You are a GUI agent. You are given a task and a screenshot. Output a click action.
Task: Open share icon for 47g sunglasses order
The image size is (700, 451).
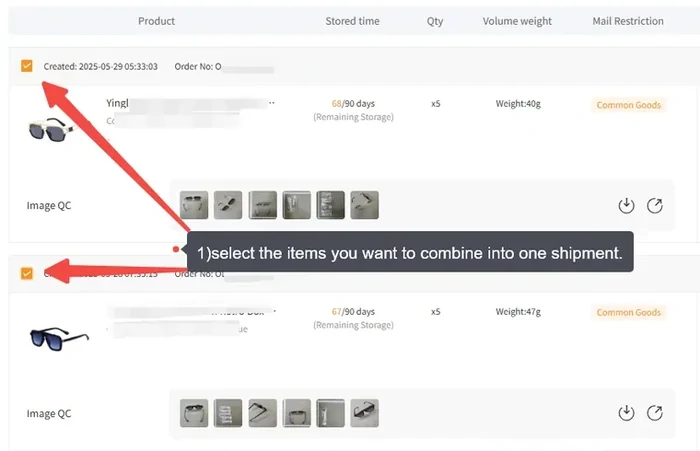655,413
